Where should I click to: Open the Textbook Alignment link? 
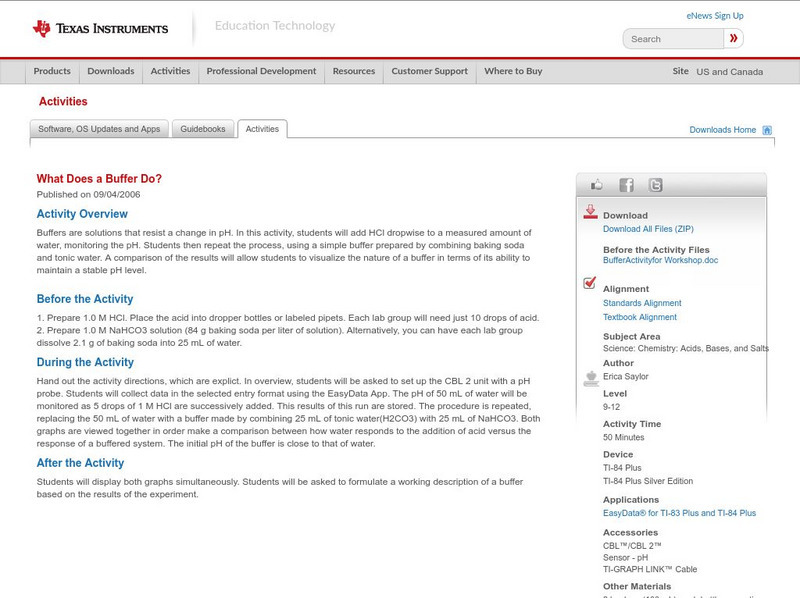pos(640,317)
